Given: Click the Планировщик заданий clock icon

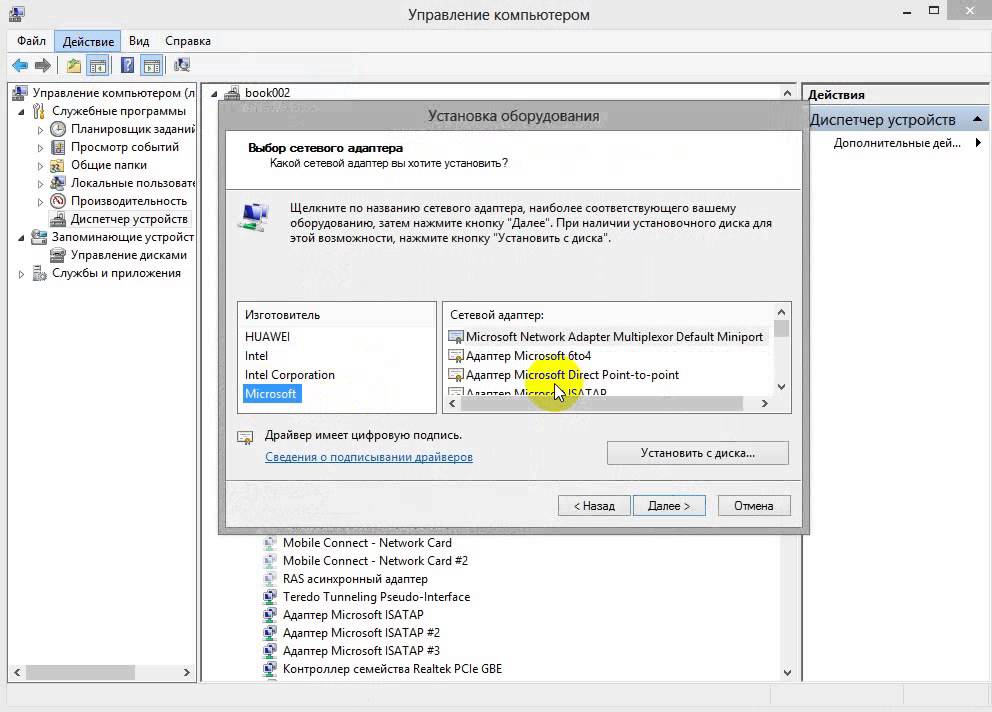Looking at the screenshot, I should click(x=58, y=129).
